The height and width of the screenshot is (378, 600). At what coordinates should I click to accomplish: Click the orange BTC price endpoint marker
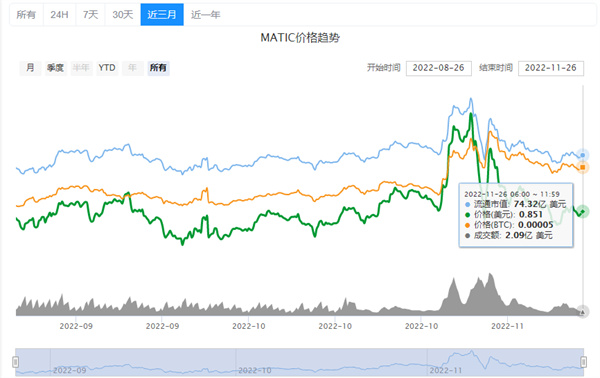(x=582, y=167)
